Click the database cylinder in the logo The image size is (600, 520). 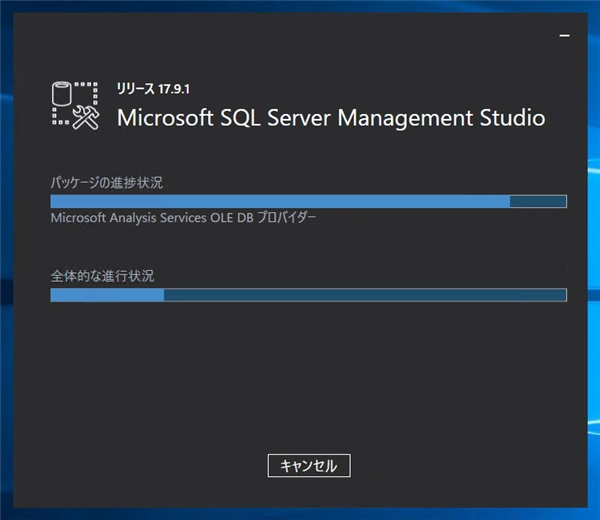pos(62,95)
